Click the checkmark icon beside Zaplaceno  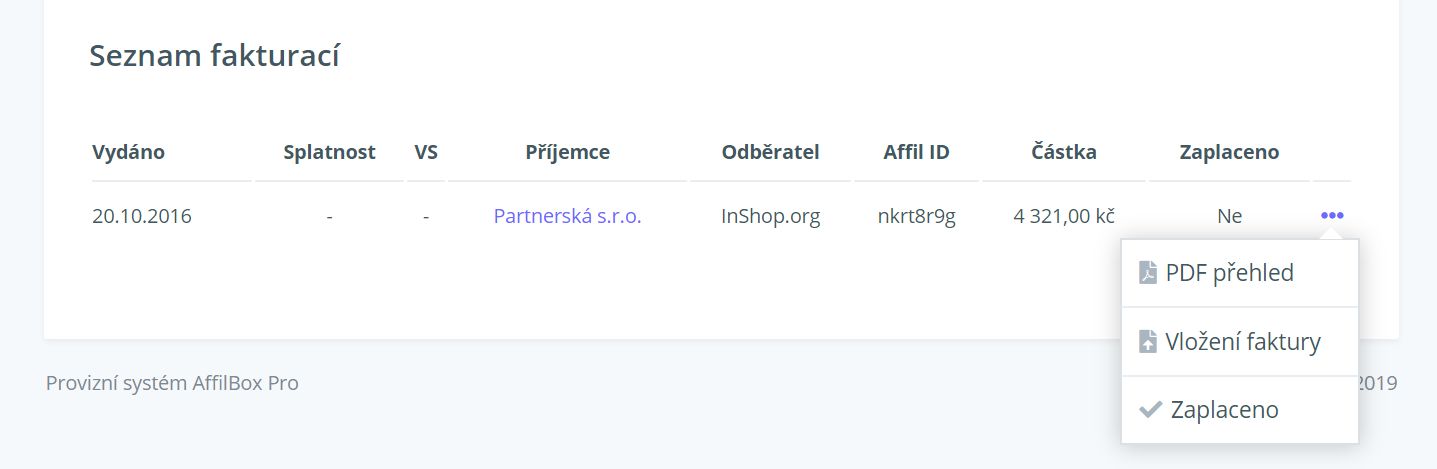[1150, 410]
